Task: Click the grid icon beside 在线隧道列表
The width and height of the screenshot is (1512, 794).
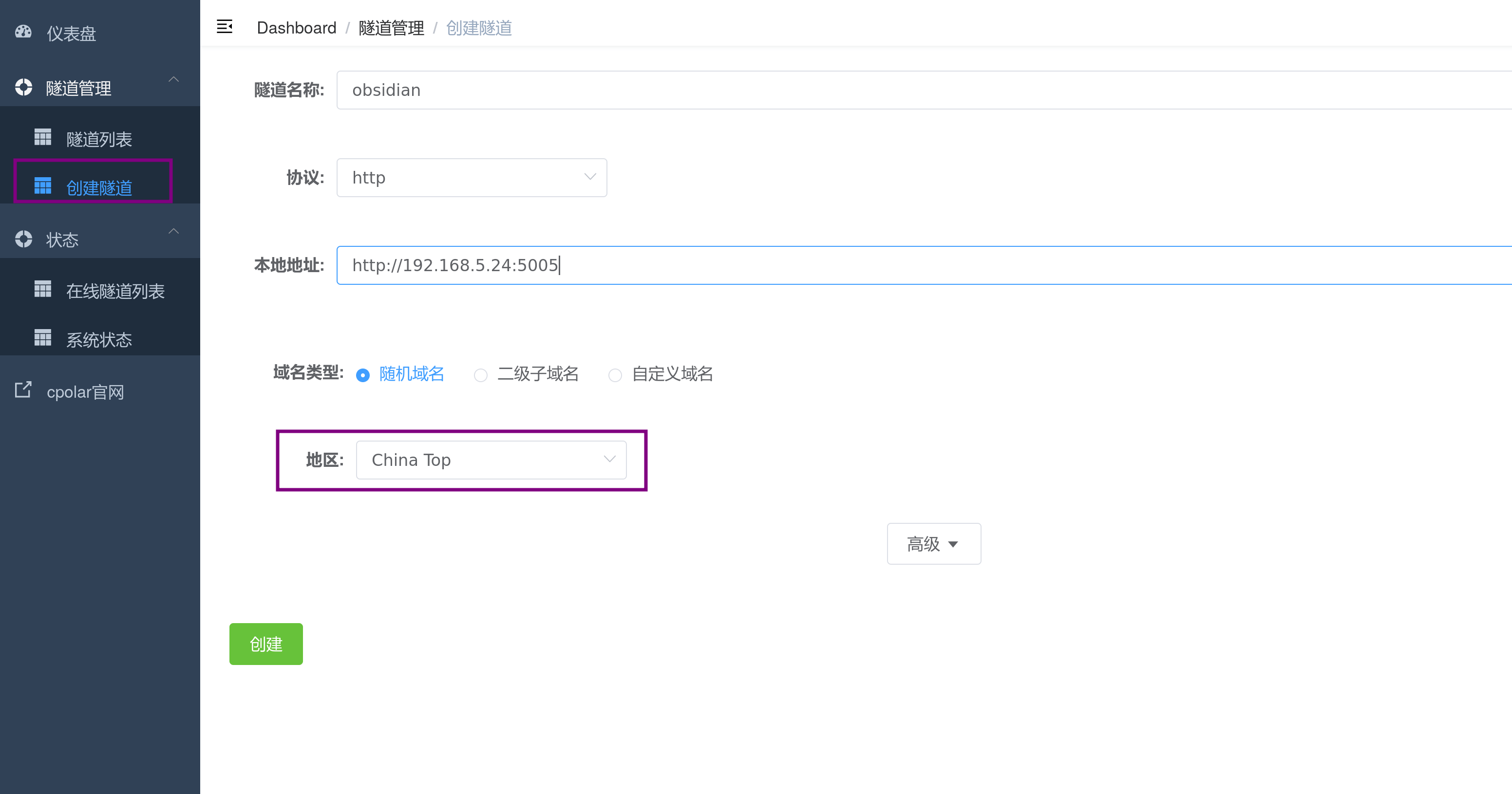Action: click(x=42, y=289)
